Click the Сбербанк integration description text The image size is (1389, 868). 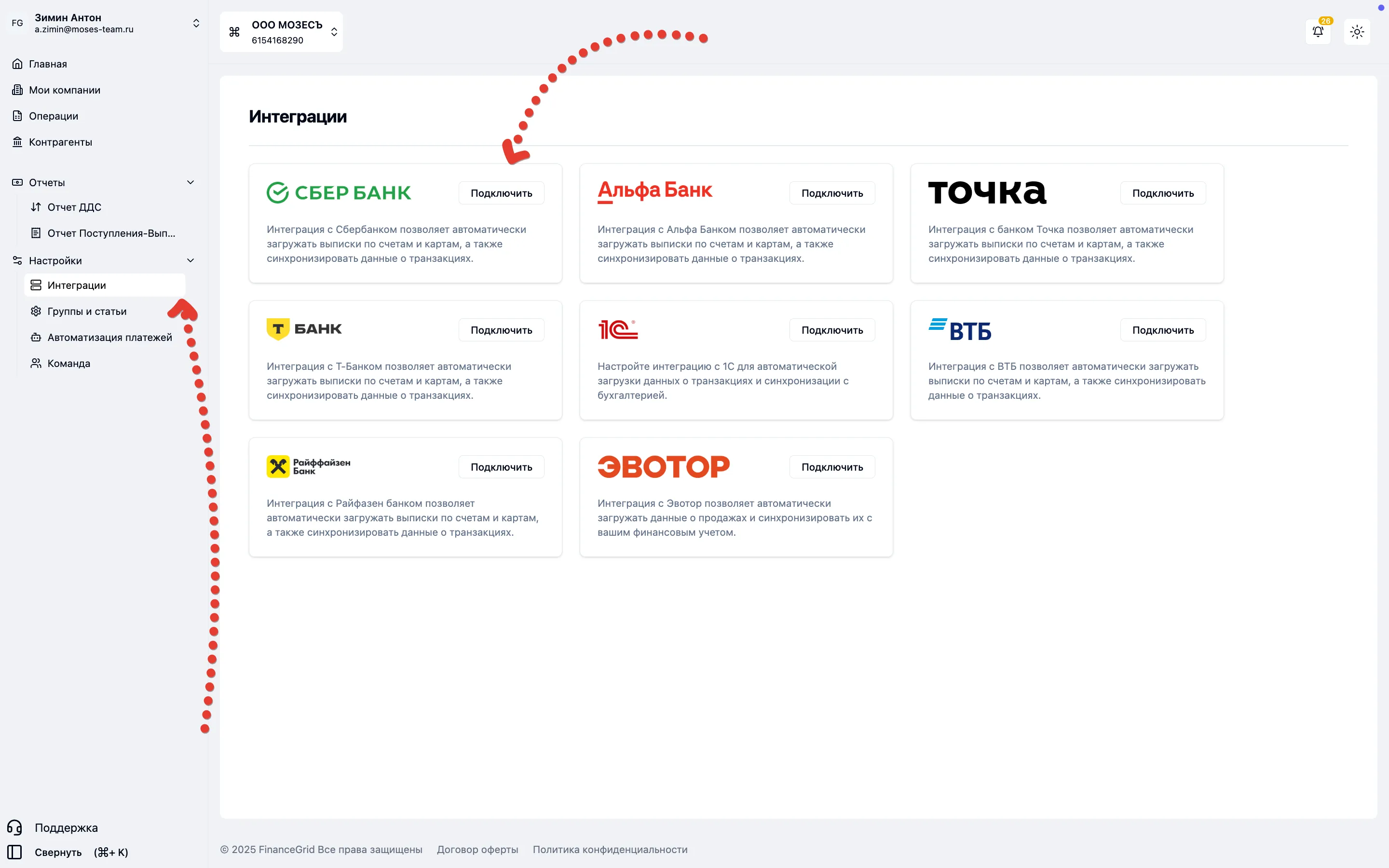point(396,244)
